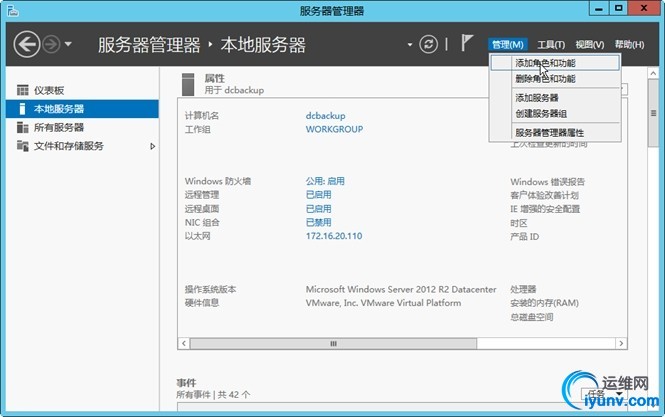
Task: Click the 本地服务器 server icon
Action: (x=22, y=109)
